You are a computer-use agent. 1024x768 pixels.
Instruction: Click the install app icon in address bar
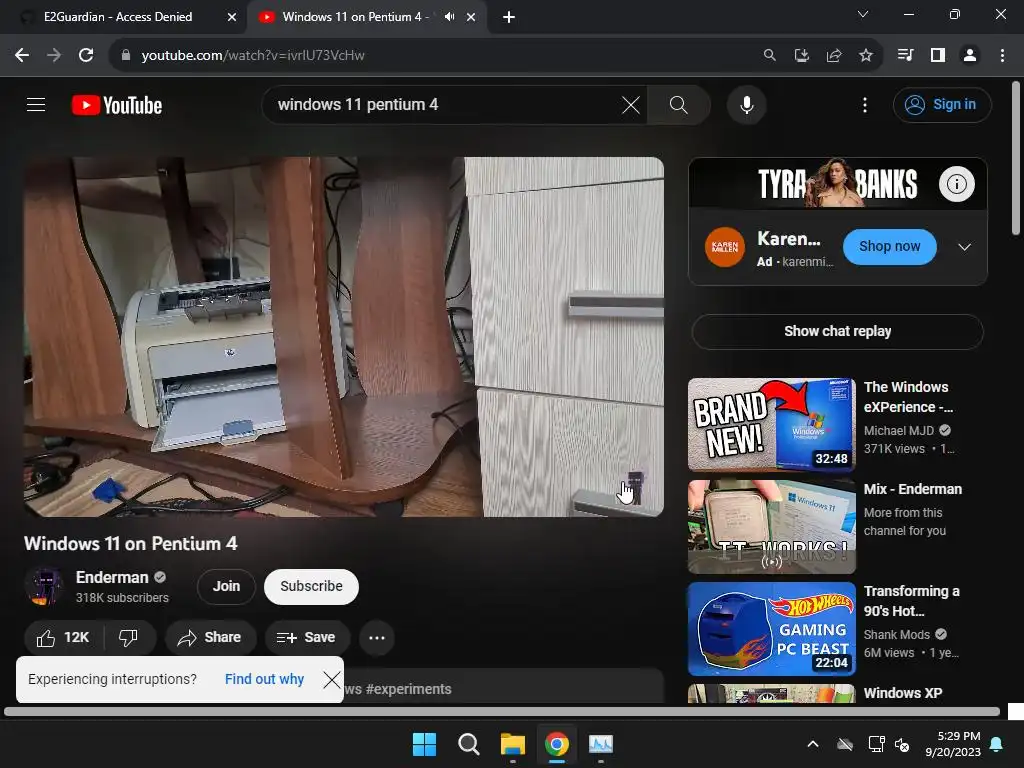(801, 56)
